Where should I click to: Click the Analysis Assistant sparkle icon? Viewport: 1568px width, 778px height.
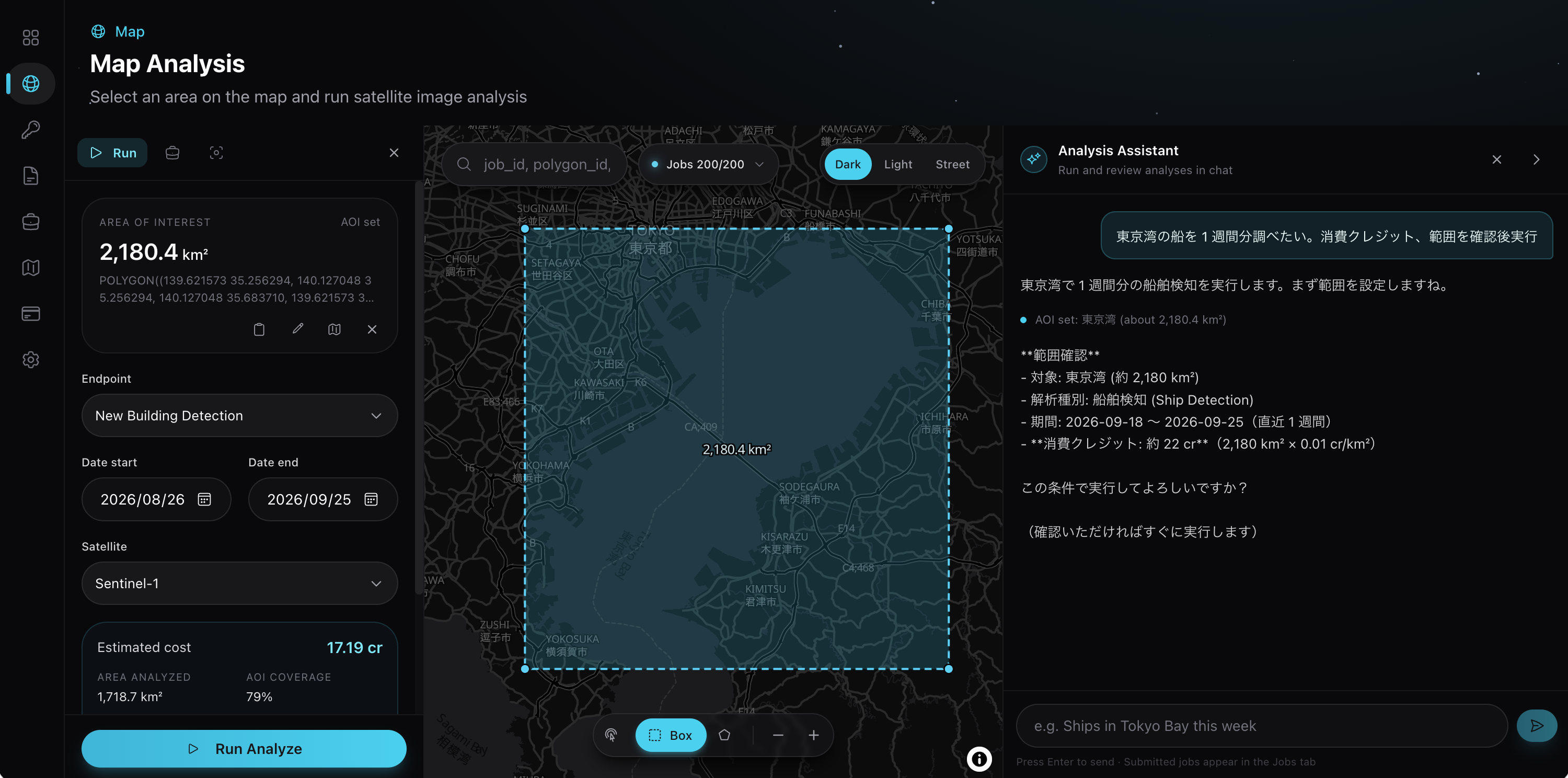(1033, 159)
